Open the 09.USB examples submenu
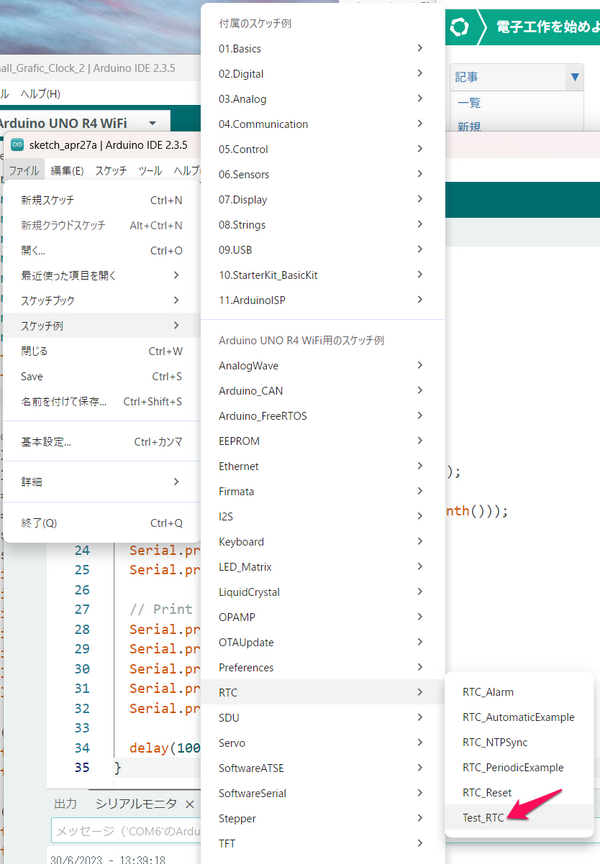The height and width of the screenshot is (864, 600). tap(322, 250)
